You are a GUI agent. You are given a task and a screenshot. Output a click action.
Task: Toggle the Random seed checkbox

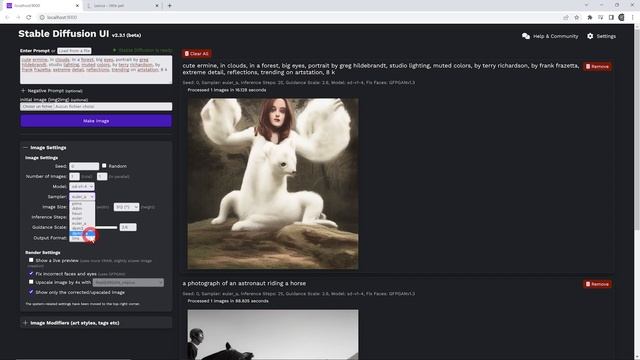[104, 166]
